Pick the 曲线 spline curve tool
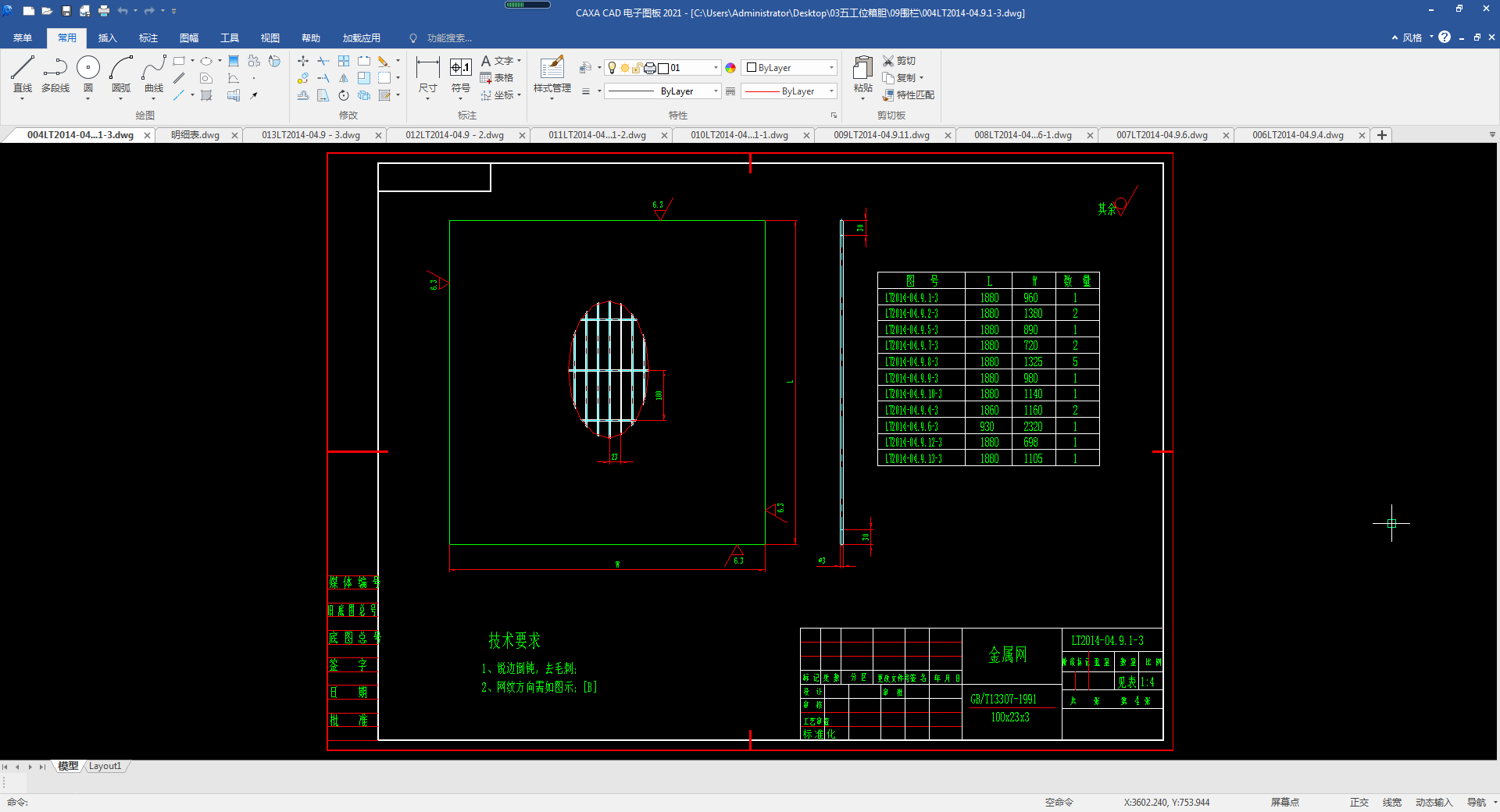1500x812 pixels. click(154, 76)
